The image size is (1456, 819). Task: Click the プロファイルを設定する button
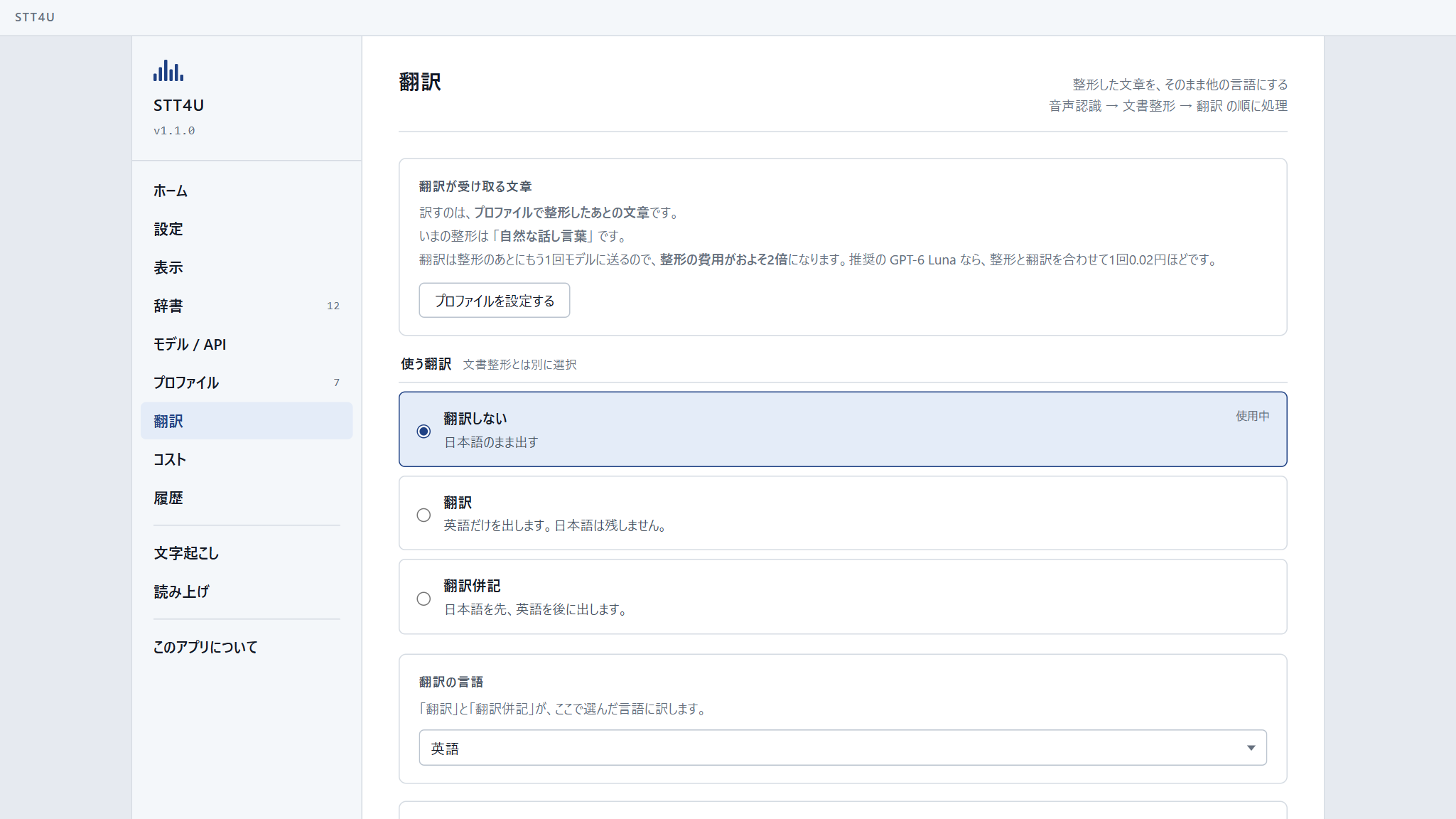495,301
